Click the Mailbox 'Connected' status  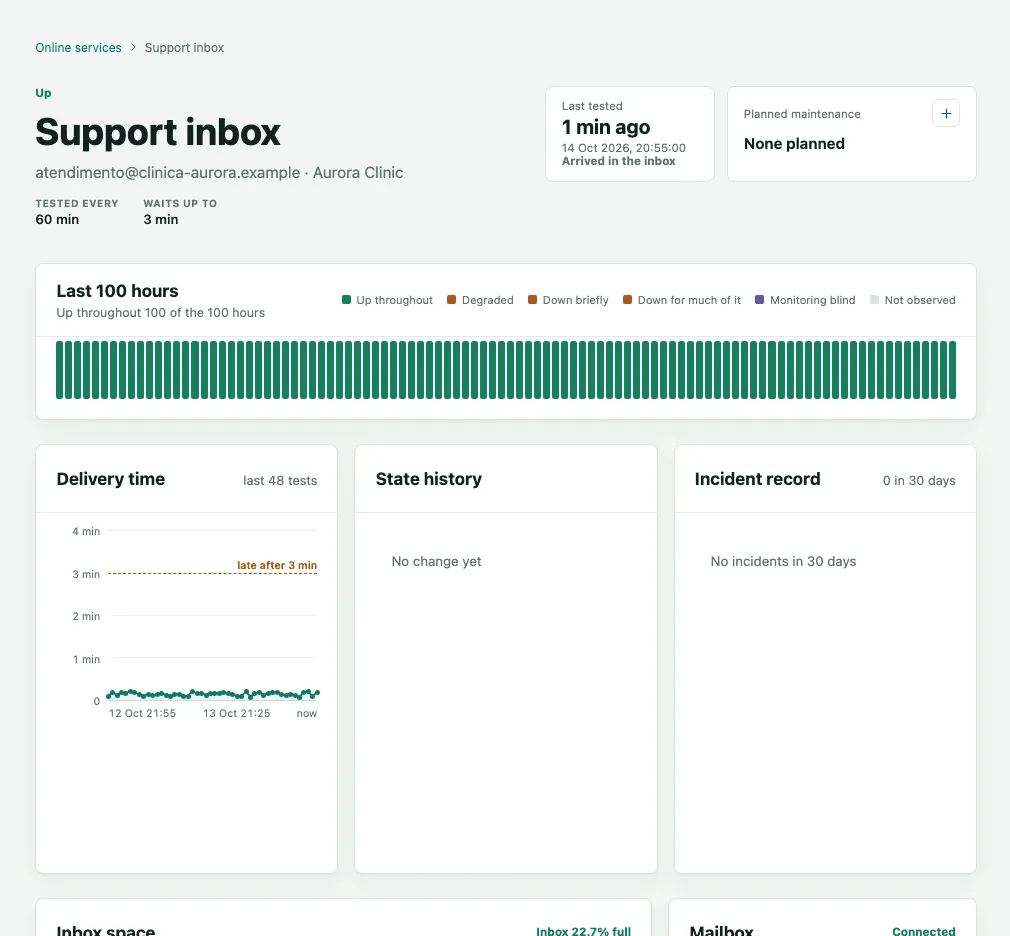coord(924,931)
